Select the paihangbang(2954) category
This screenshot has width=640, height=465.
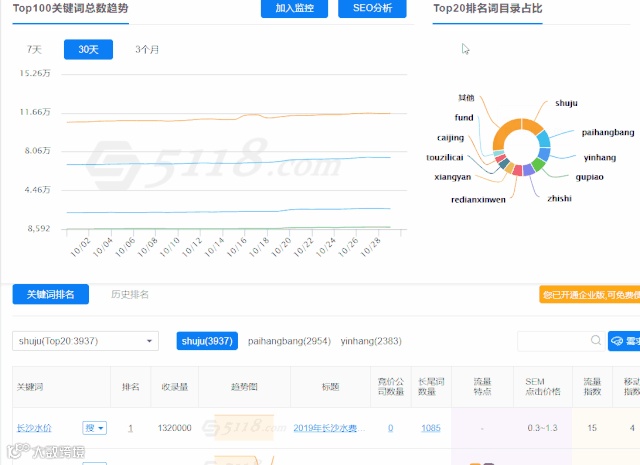(289, 341)
